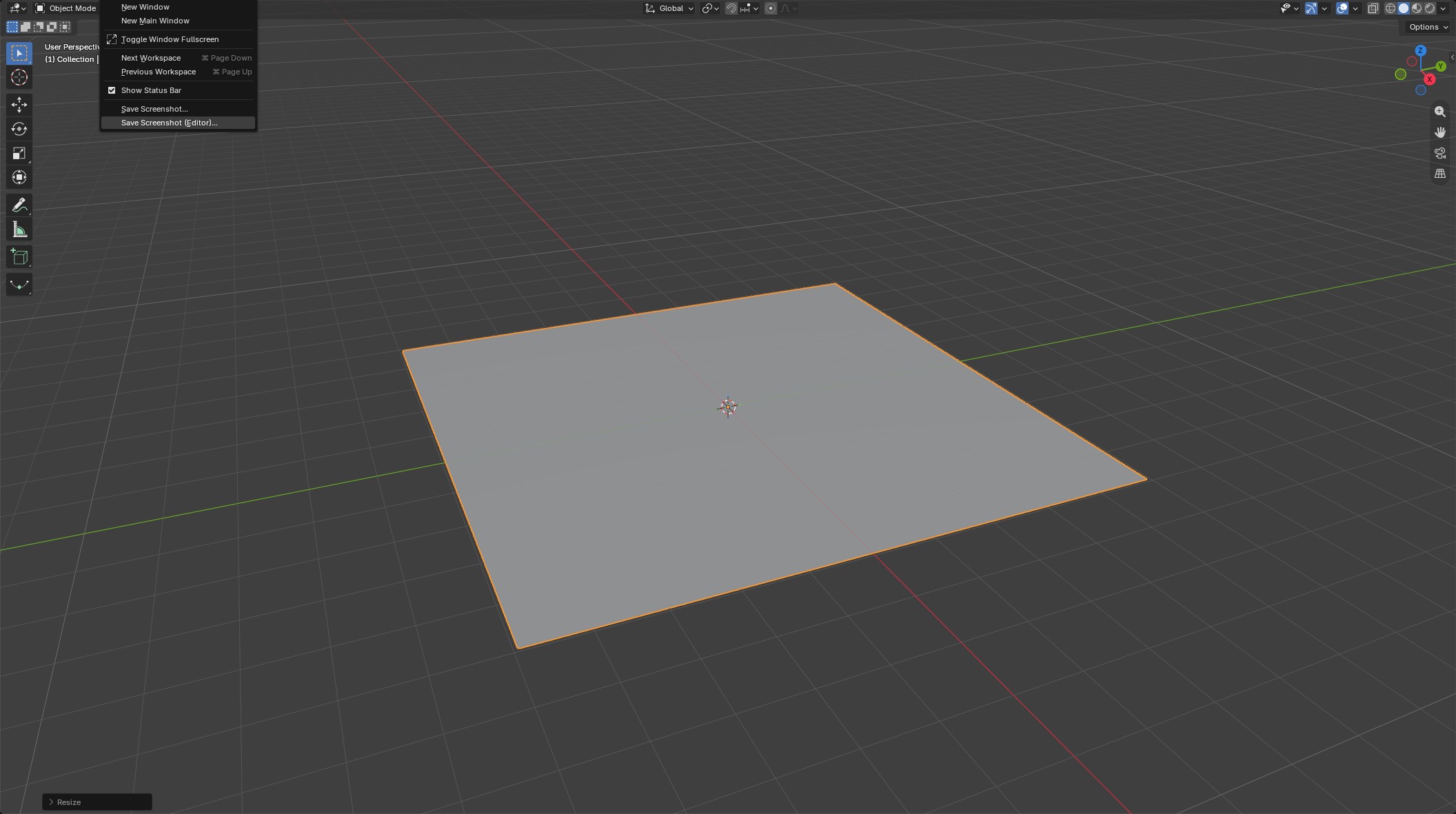Image resolution: width=1456 pixels, height=814 pixels.
Task: Switch to material preview shading
Action: click(1417, 8)
